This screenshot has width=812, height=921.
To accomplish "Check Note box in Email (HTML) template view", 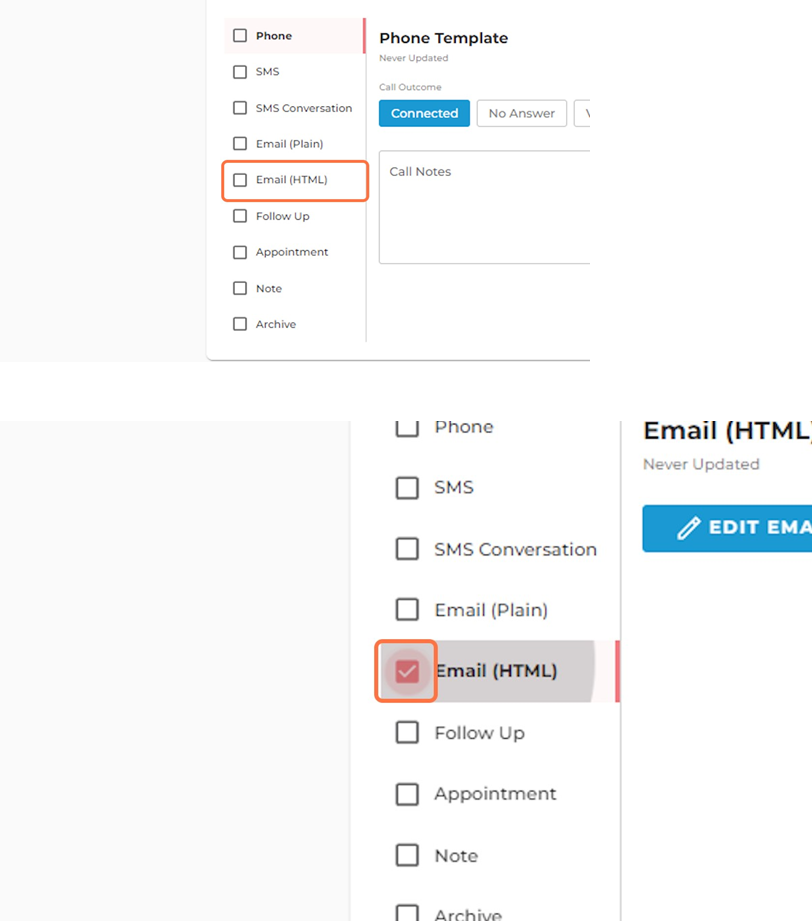I will (x=407, y=855).
